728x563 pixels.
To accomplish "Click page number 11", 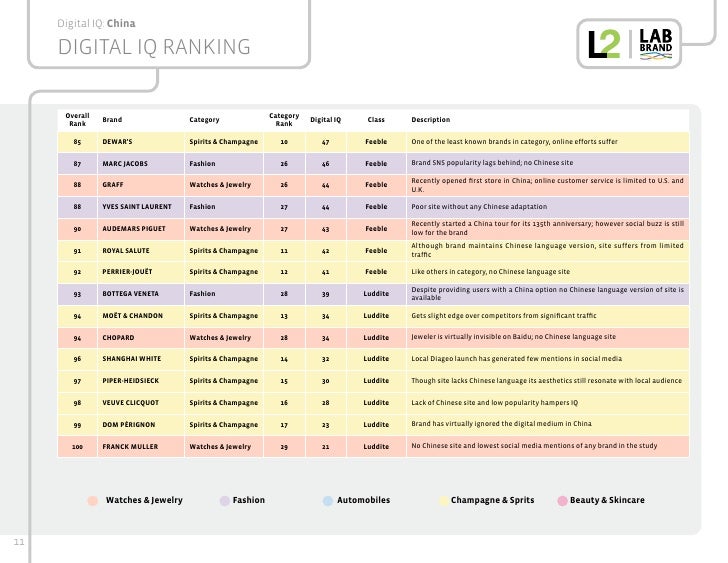I will (19, 542).
